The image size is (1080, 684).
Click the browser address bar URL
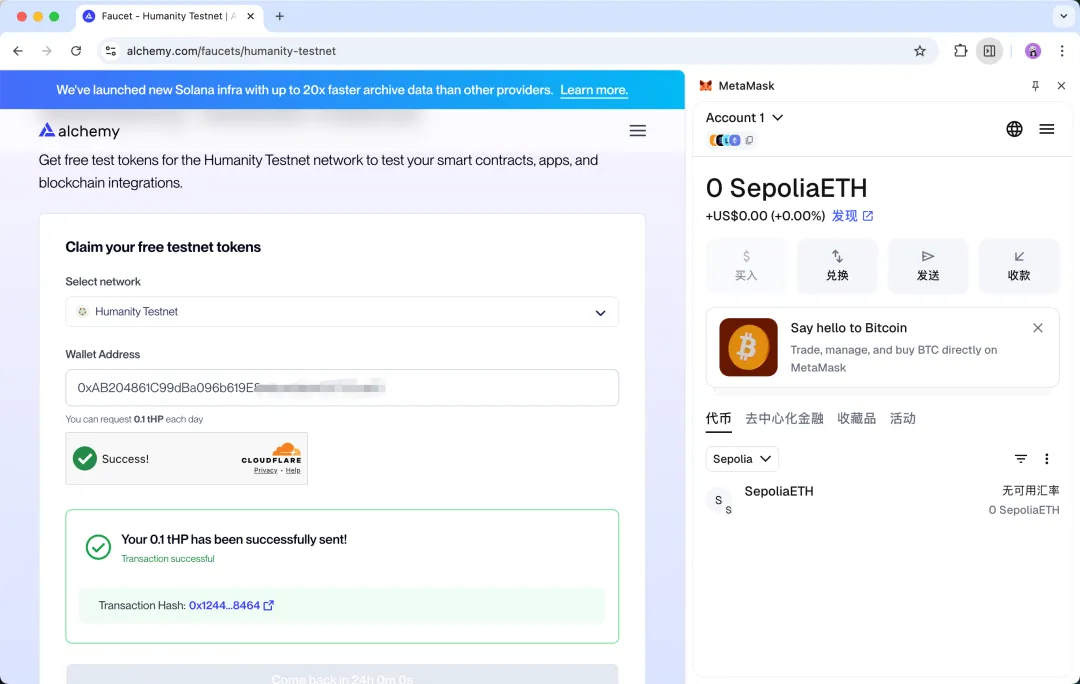[x=231, y=51]
